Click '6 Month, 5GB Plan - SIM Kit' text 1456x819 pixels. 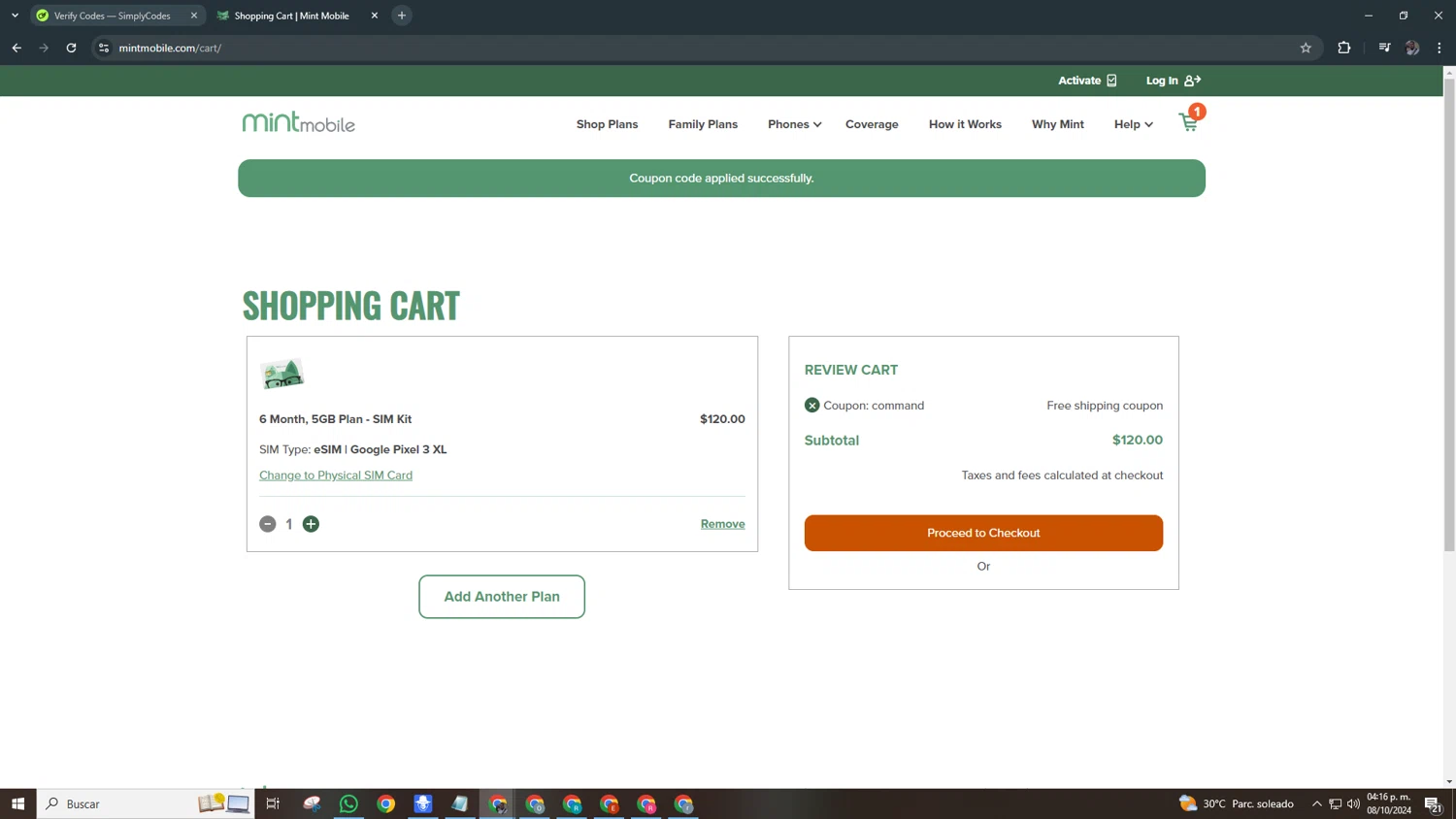[335, 419]
